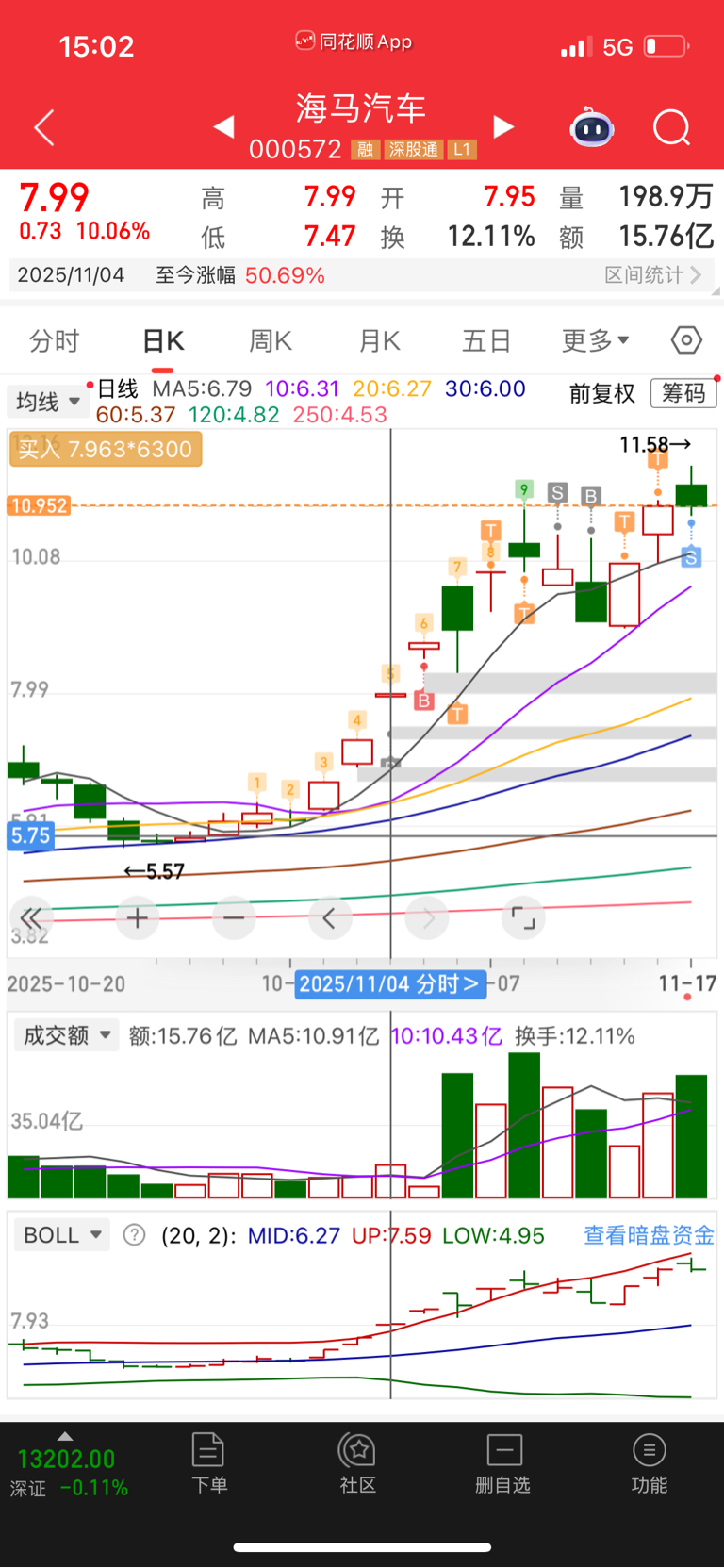Open 2025/11/04 分时 intraday link
The image size is (724, 1568).
coord(391,984)
